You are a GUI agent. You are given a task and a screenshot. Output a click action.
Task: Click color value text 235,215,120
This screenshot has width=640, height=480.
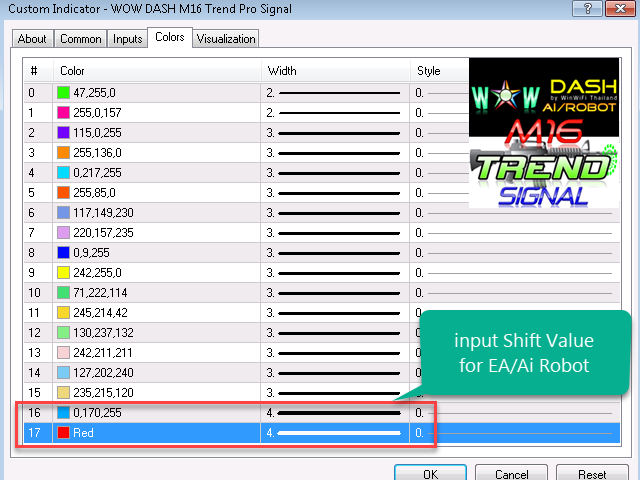(103, 393)
